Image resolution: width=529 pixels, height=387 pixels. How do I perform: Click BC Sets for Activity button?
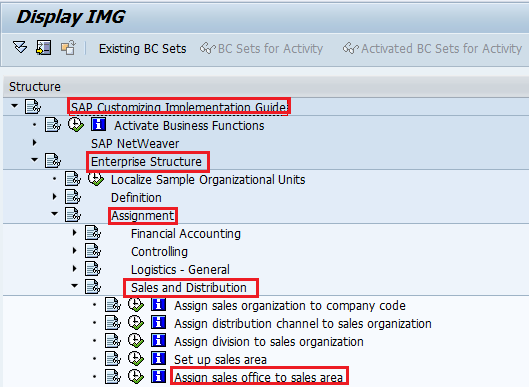pyautogui.click(x=261, y=49)
